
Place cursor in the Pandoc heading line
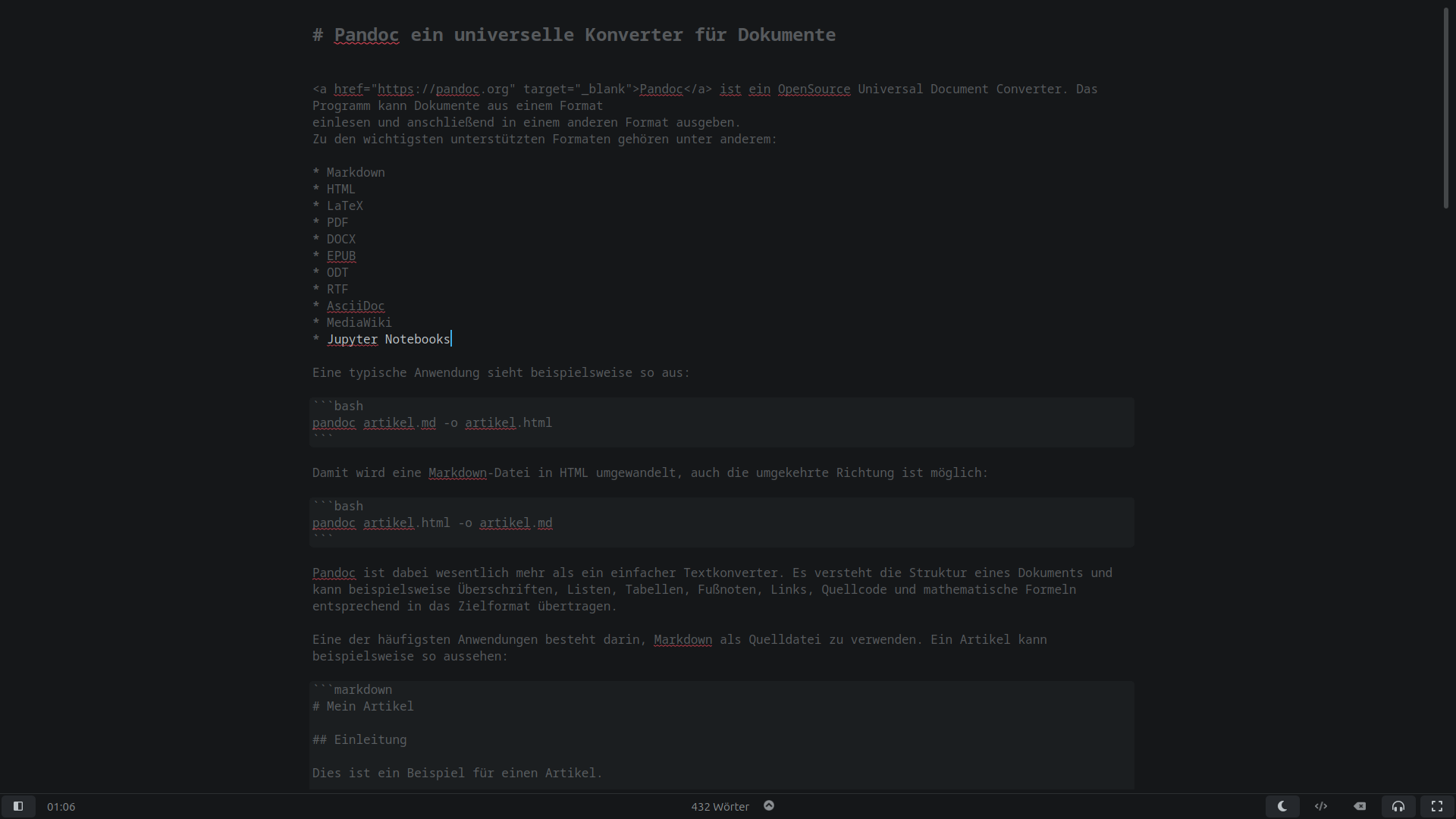[x=574, y=35]
